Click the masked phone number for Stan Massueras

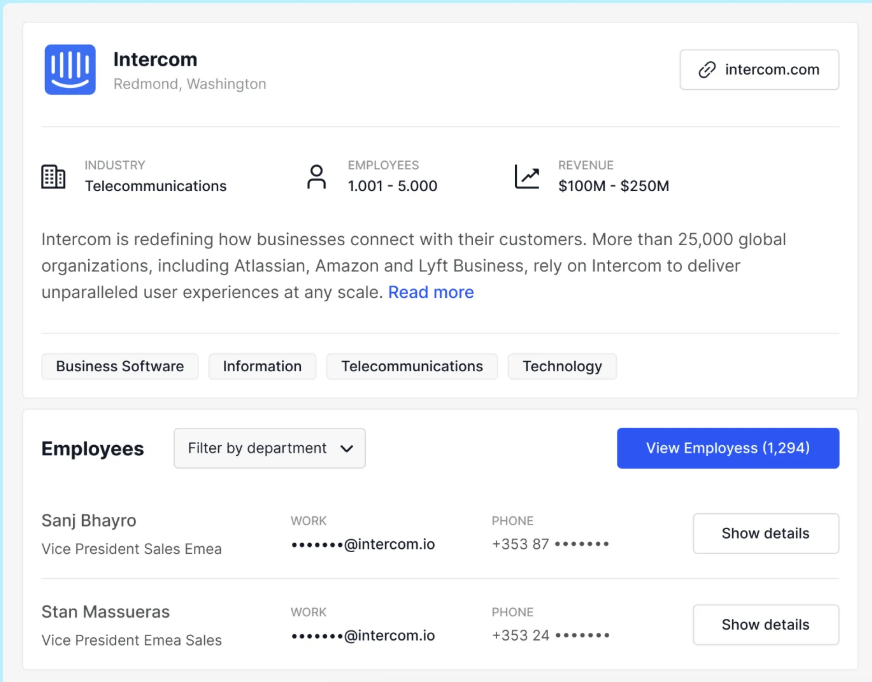click(x=550, y=635)
